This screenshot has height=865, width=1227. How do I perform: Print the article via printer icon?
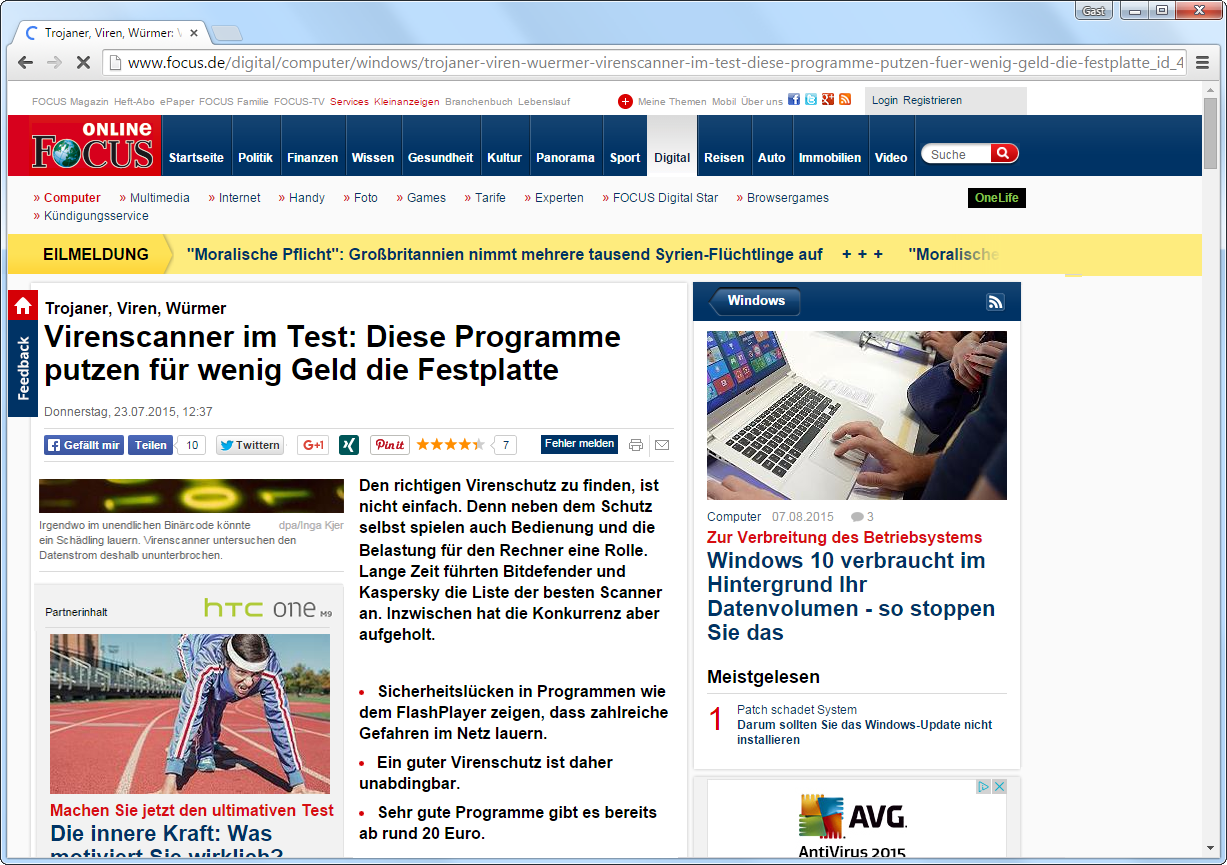[636, 445]
